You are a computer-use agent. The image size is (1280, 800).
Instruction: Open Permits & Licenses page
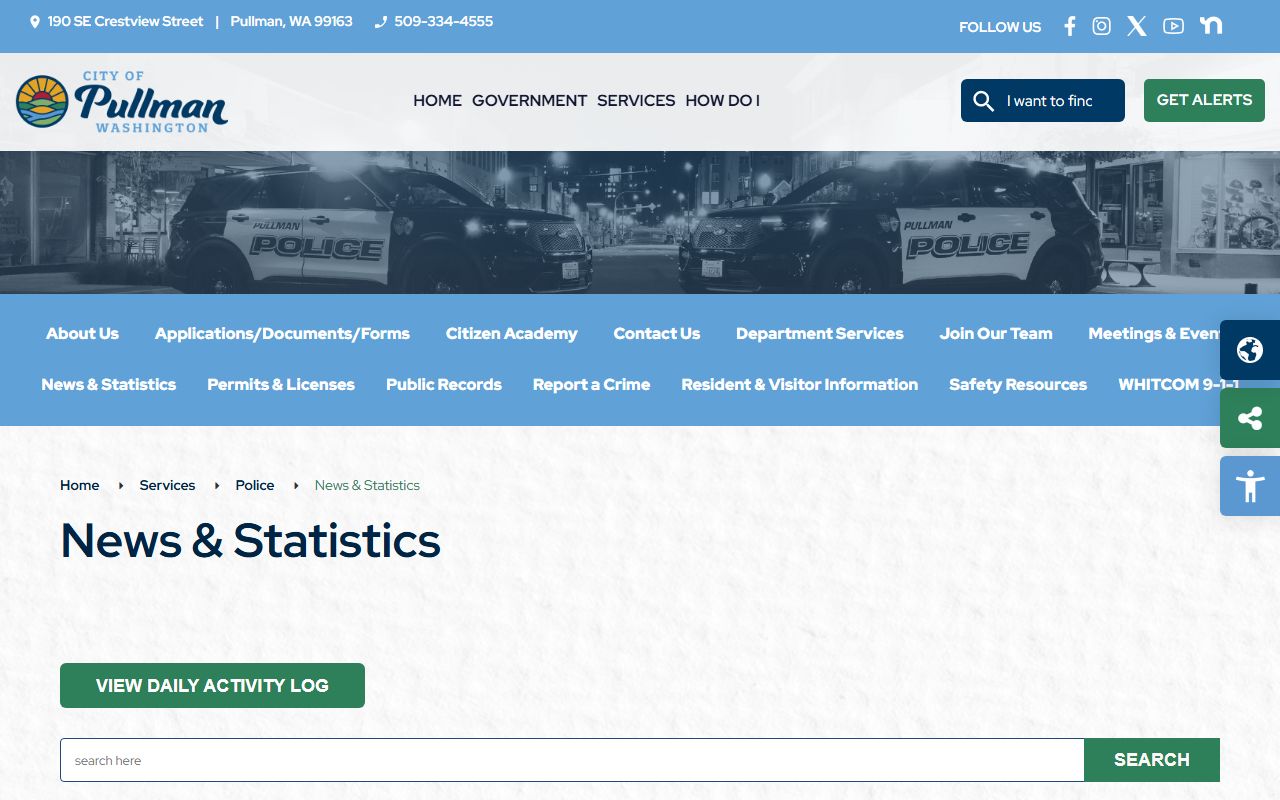point(281,384)
